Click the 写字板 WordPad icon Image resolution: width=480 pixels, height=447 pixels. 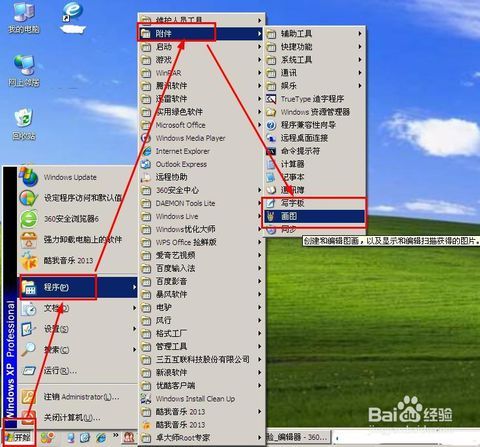pos(271,203)
